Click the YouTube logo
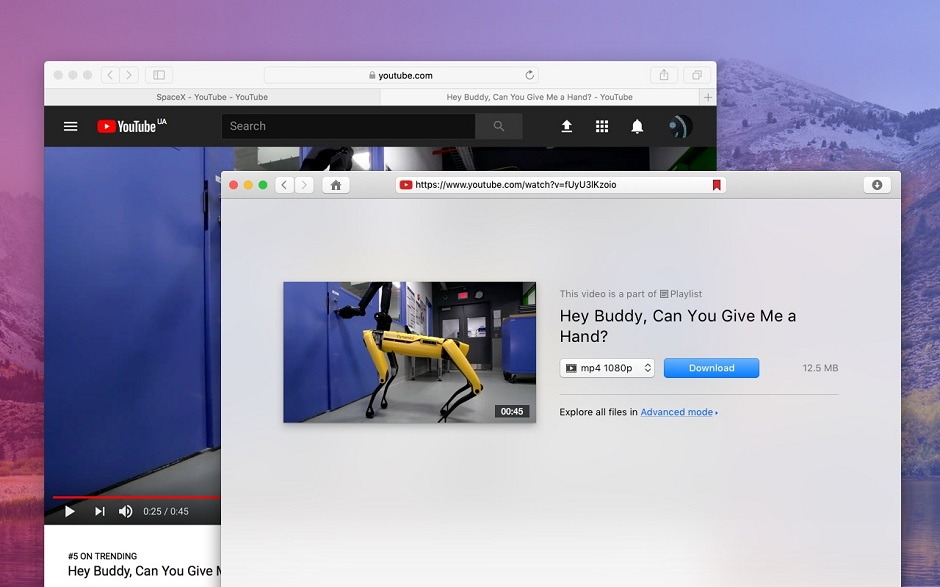940x587 pixels. (x=126, y=126)
